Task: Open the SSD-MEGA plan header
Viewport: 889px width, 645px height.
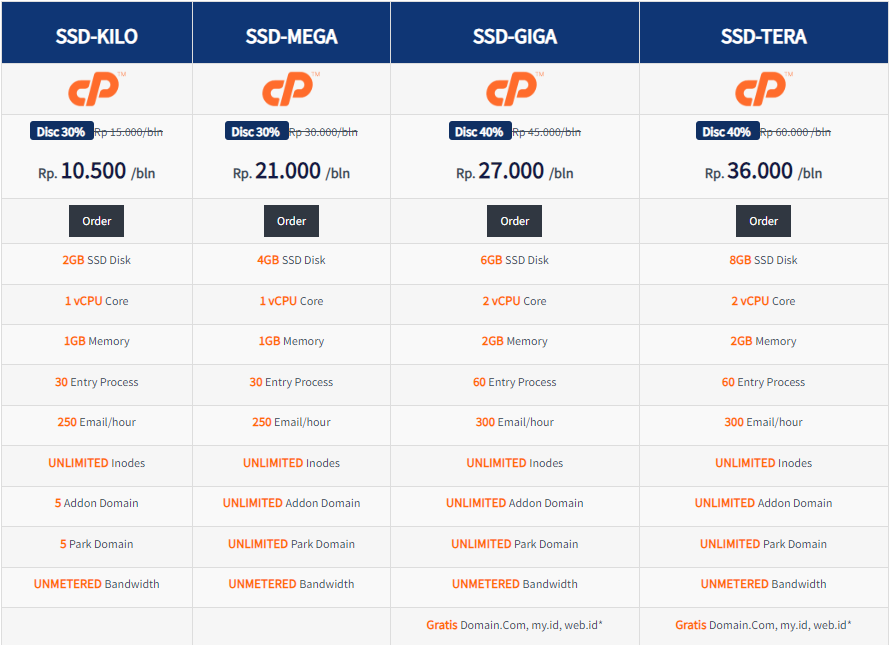Action: coord(291,32)
